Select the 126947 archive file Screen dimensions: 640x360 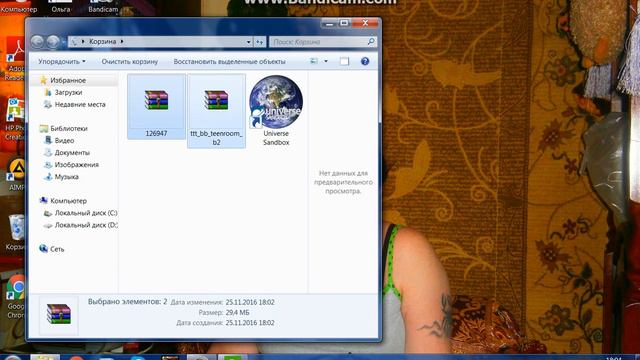(156, 107)
